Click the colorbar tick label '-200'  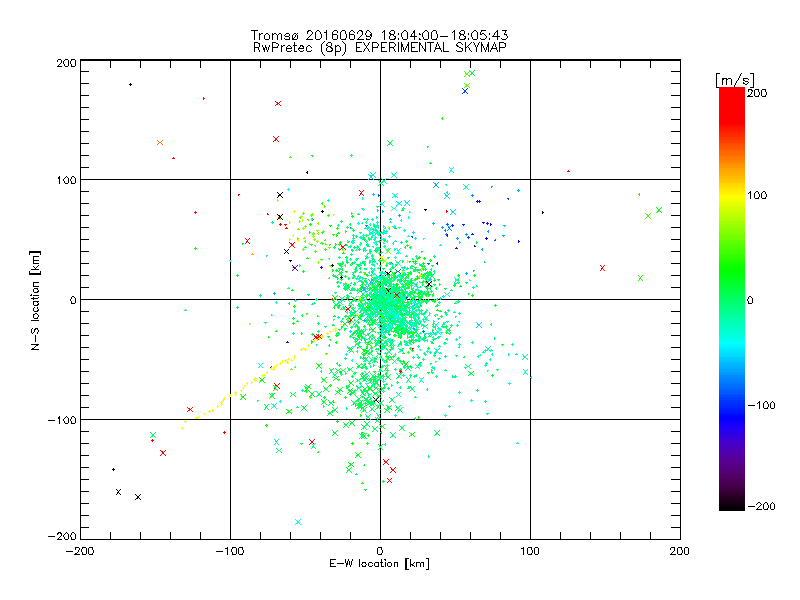coord(762,506)
